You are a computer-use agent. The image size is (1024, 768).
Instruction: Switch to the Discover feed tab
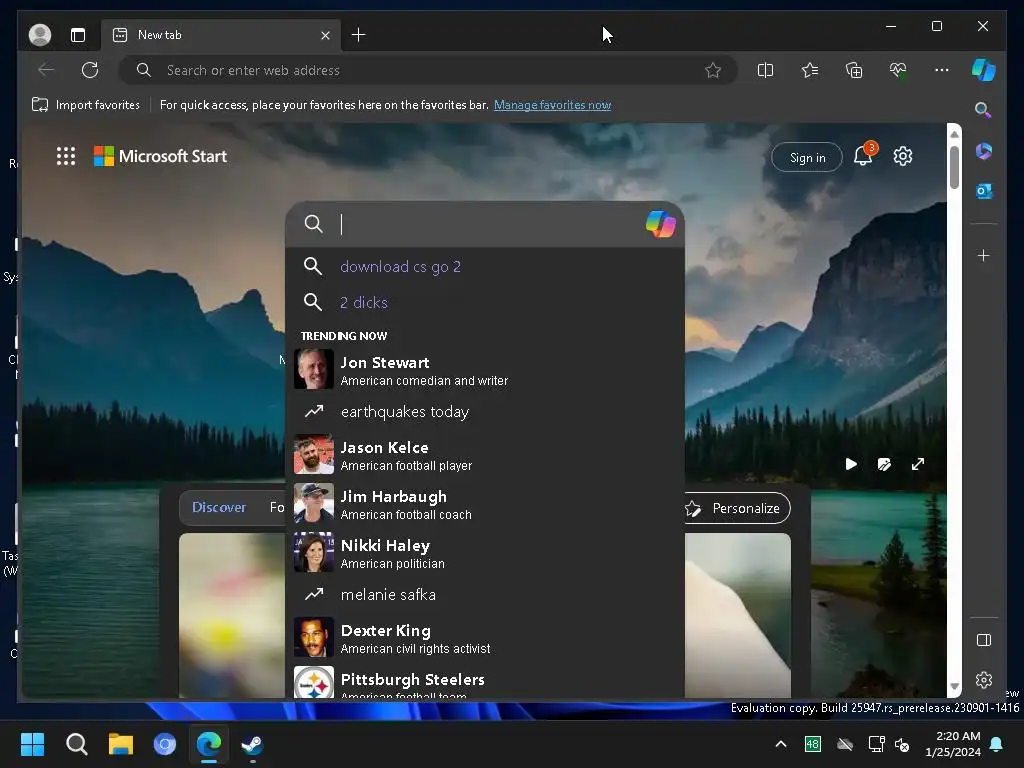(219, 507)
